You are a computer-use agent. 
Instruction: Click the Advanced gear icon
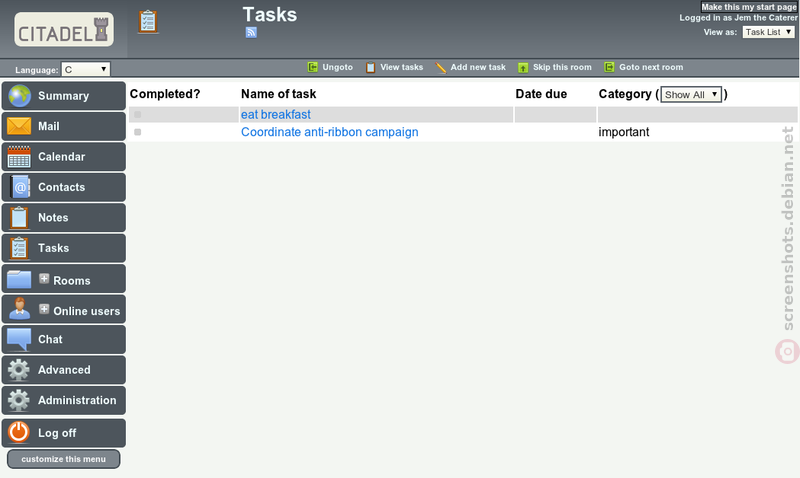19,370
